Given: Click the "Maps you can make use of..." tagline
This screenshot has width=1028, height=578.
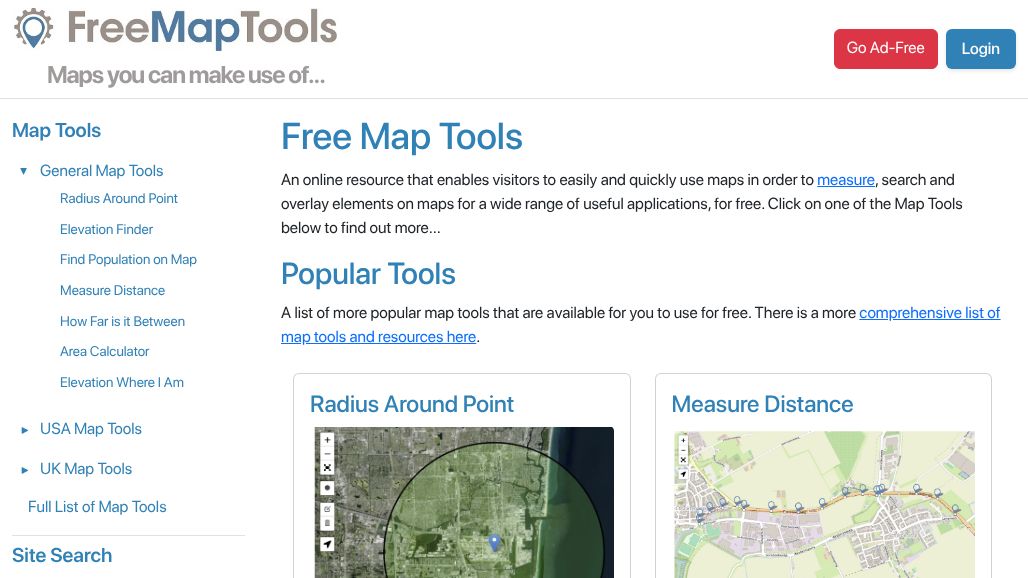Looking at the screenshot, I should (x=186, y=75).
